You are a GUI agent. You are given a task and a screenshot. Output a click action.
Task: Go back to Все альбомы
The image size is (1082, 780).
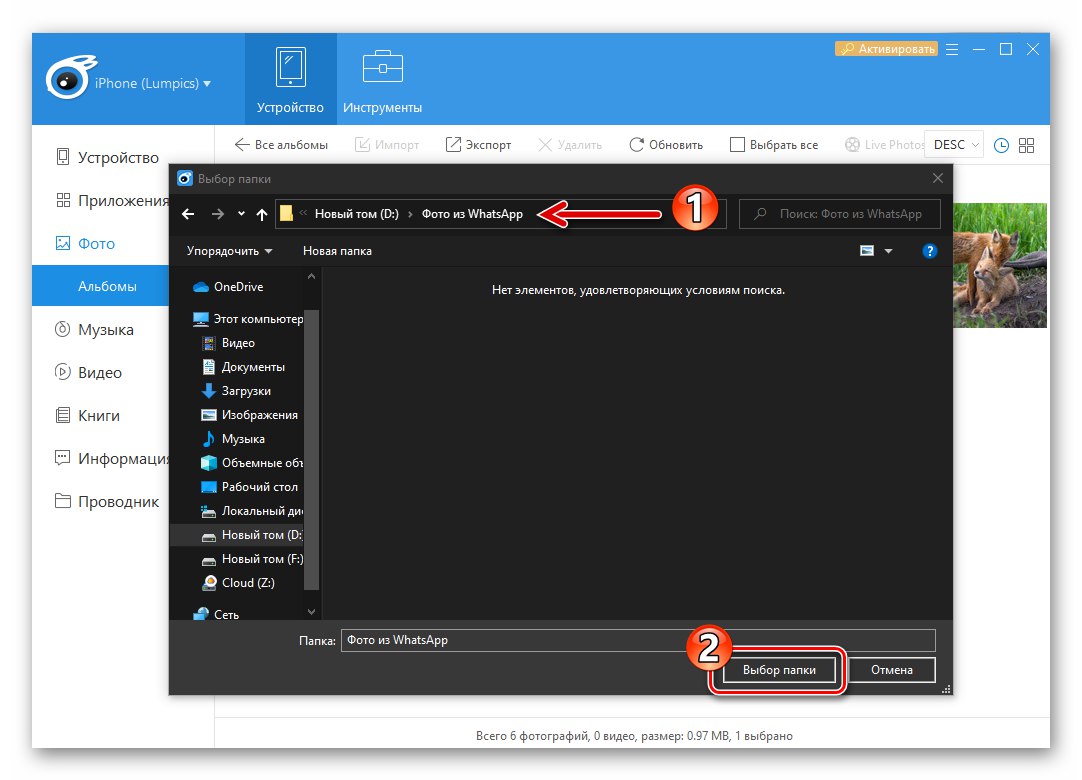(x=281, y=145)
